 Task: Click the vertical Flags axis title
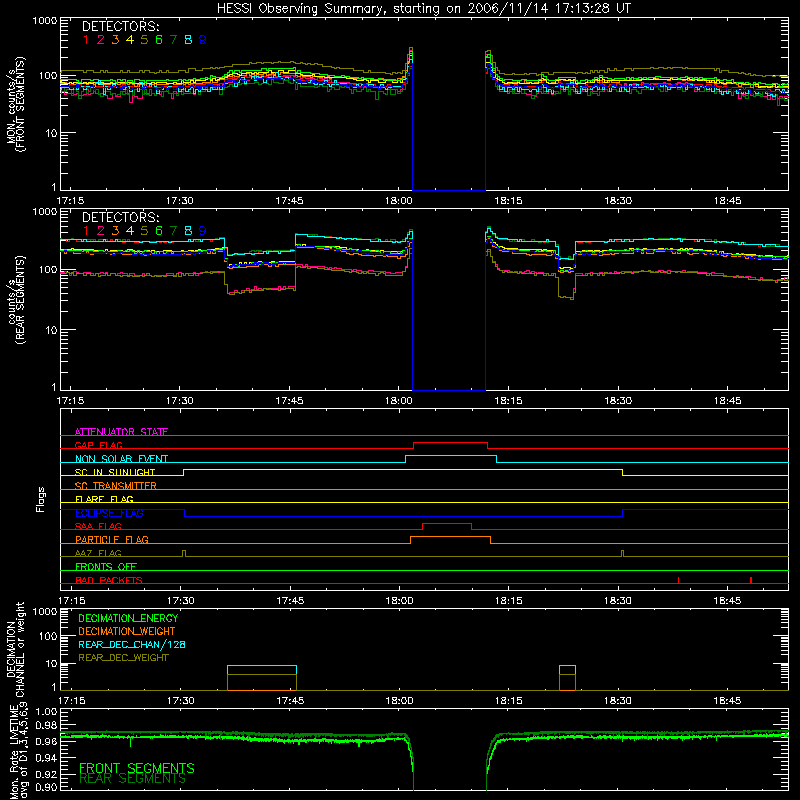point(40,499)
